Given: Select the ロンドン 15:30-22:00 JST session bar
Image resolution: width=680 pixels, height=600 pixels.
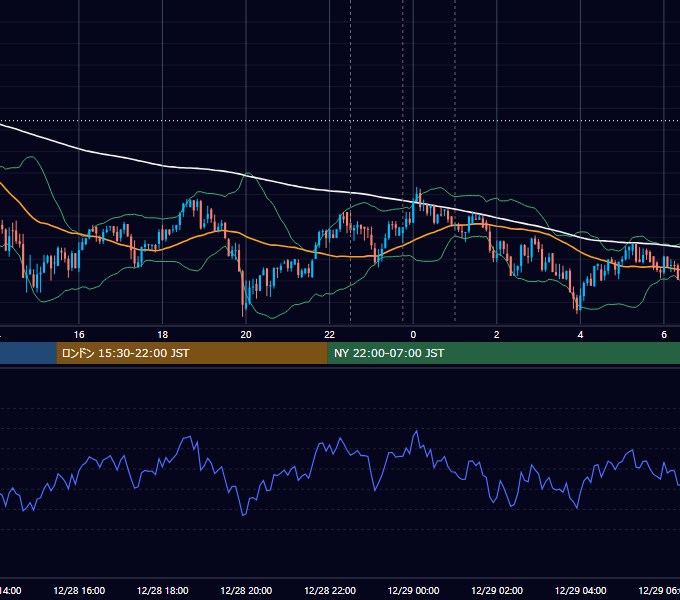Looking at the screenshot, I should (x=192, y=353).
